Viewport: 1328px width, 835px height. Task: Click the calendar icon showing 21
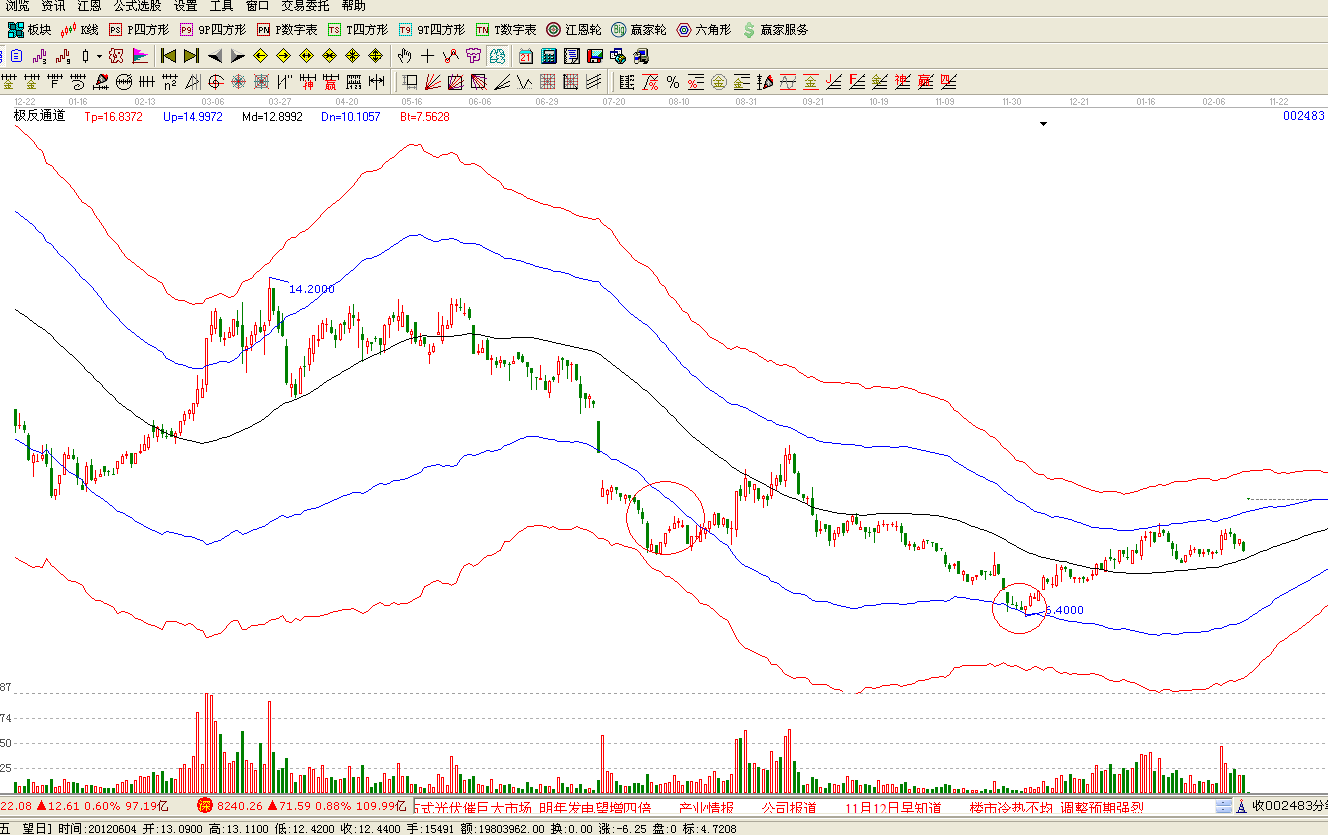526,56
